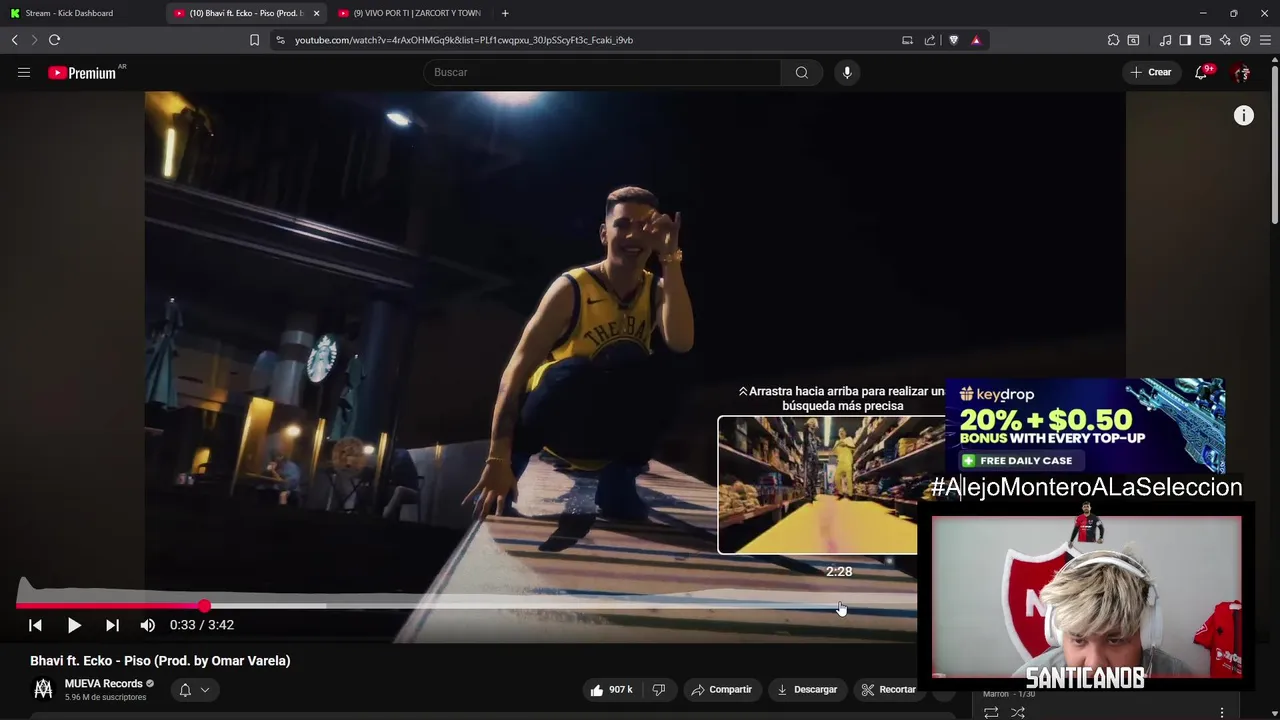
Task: Click the seek preview thumbnail
Action: [818, 485]
